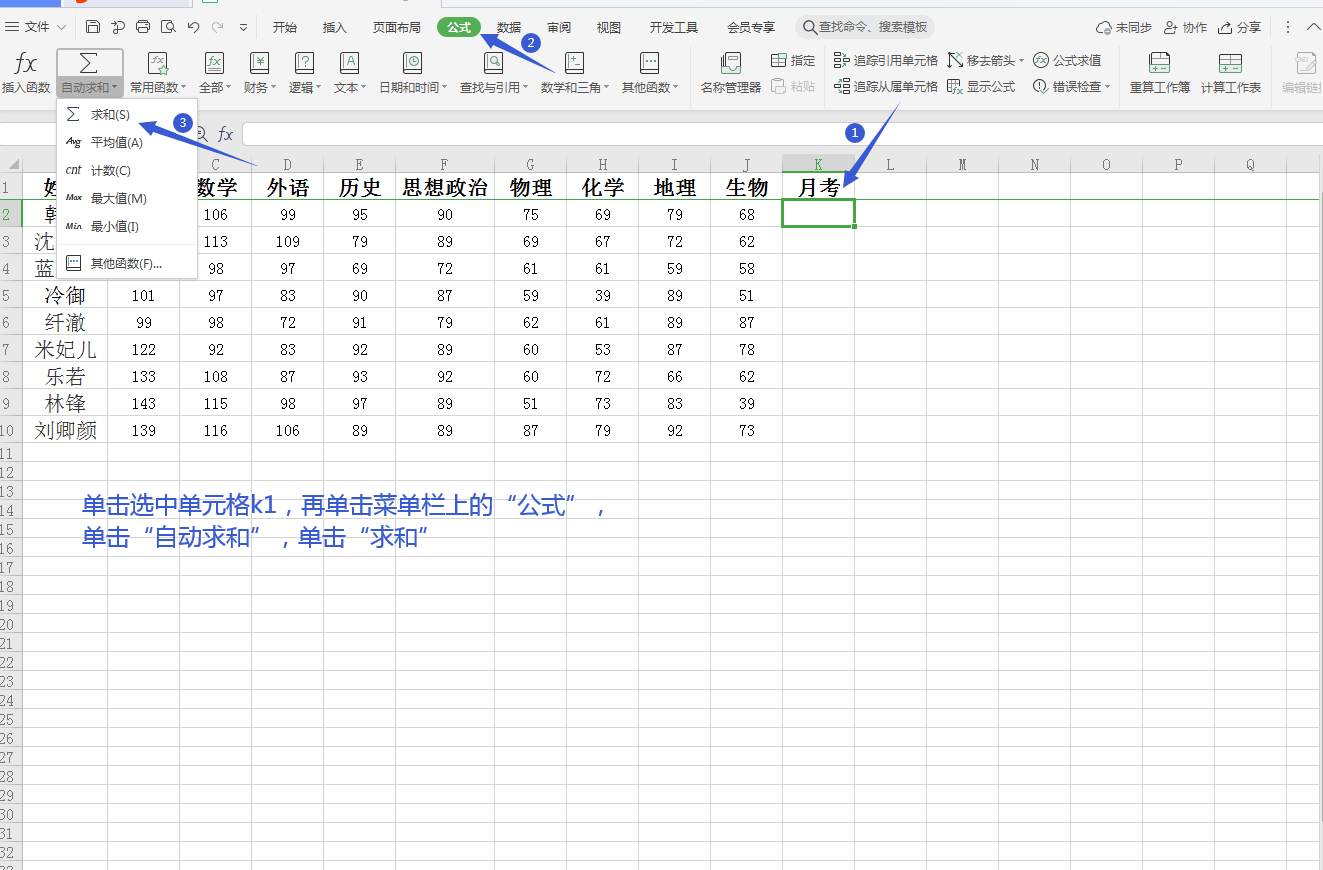
Task: Click the Collaborate (协作) button
Action: (1185, 27)
